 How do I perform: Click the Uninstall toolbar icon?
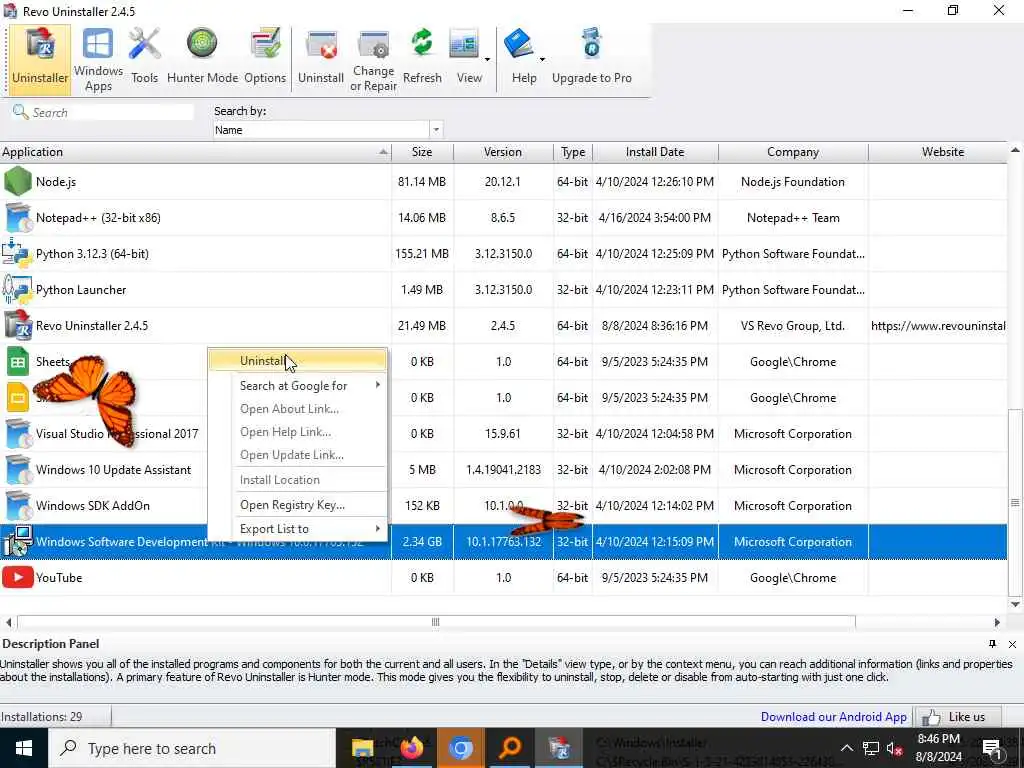[x=321, y=57]
